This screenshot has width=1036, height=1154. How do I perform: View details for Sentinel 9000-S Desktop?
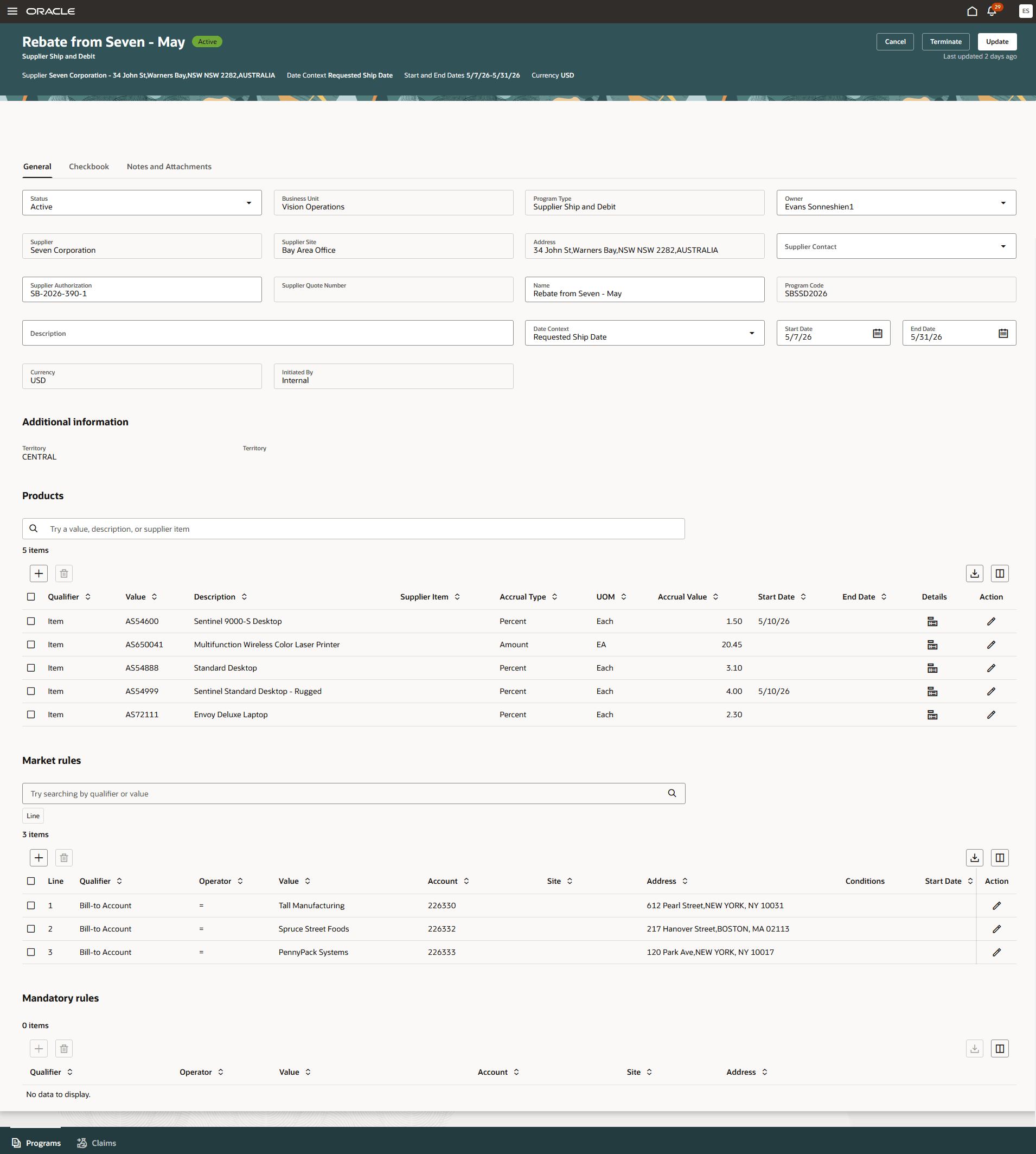[x=932, y=621]
